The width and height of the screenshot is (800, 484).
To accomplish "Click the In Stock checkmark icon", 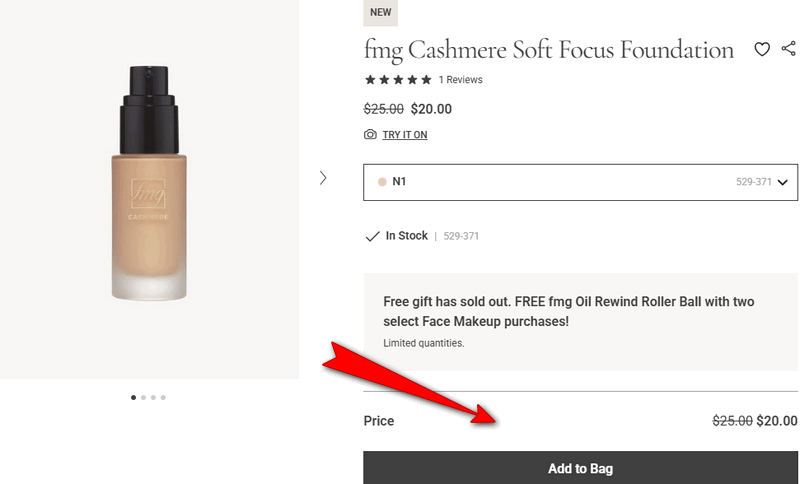I will click(372, 237).
